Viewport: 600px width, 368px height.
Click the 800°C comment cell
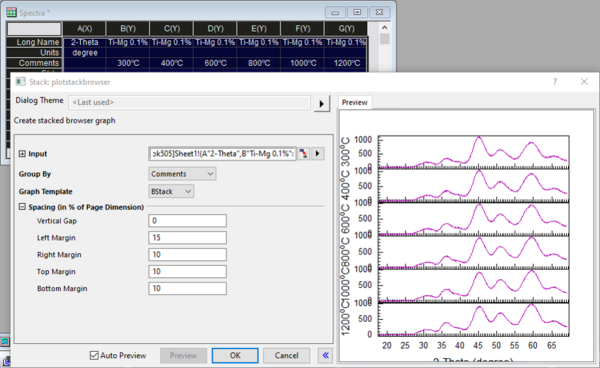(x=259, y=63)
